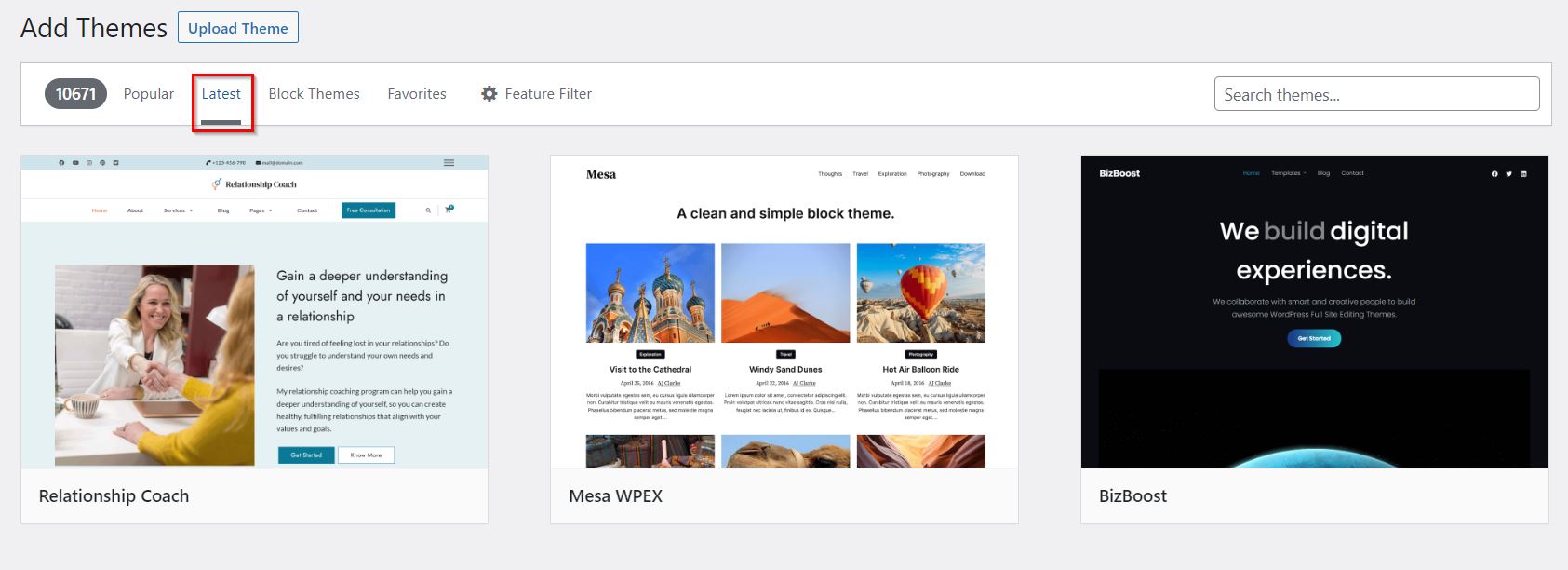Click the Add Themes heading
The width and height of the screenshot is (1568, 570).
click(94, 28)
